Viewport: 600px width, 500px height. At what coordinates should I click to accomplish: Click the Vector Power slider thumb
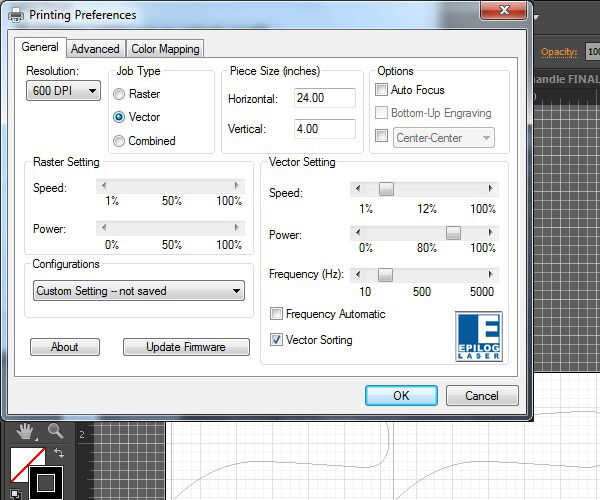coord(453,233)
